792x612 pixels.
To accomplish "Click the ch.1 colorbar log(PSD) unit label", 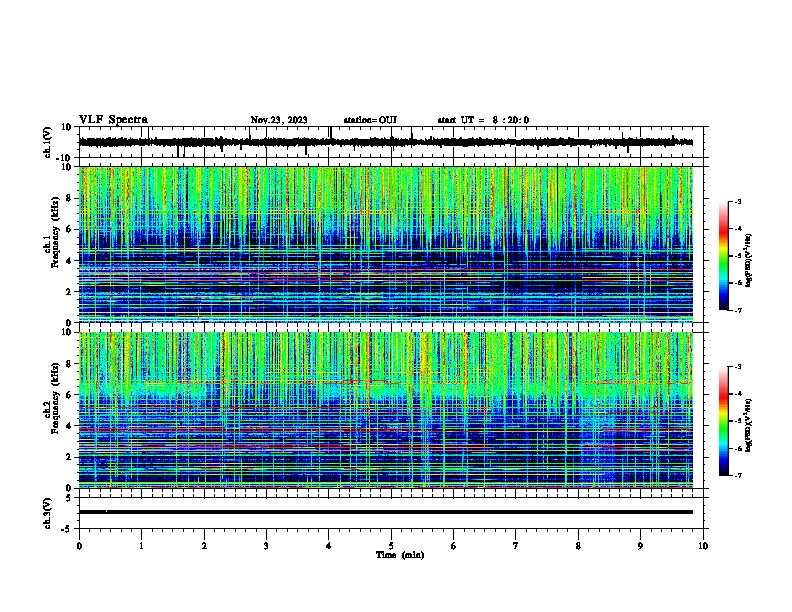I will [749, 261].
